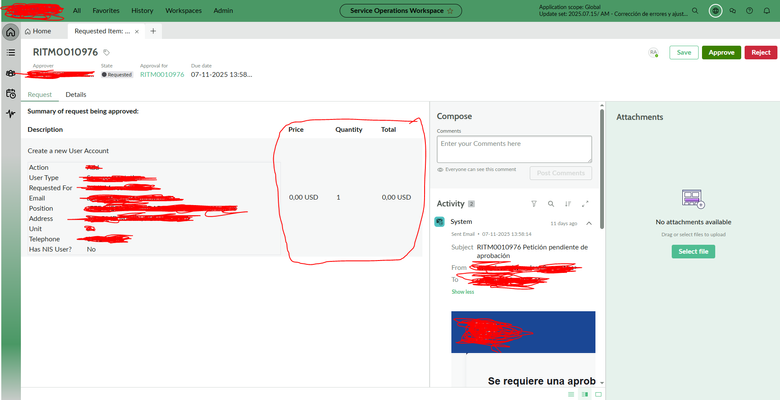Screen dimensions: 780x400
Task: Open the notifications bell icon
Action: click(767, 10)
